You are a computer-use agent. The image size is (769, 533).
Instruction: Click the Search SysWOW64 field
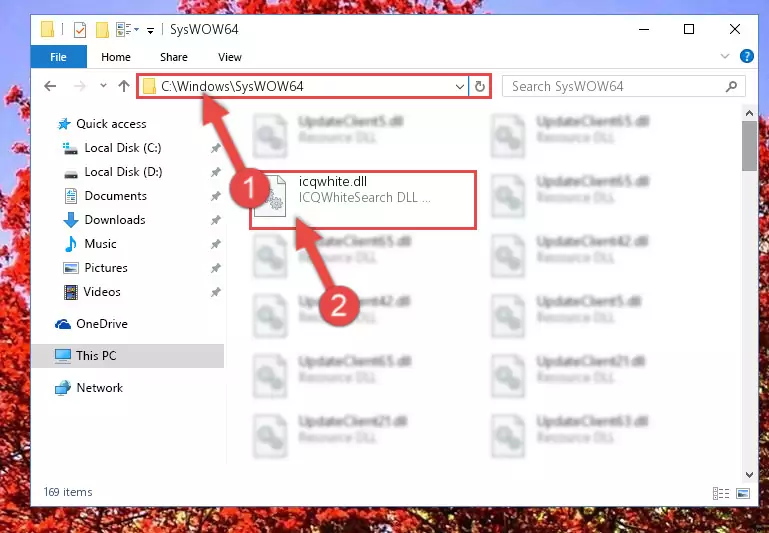click(623, 87)
